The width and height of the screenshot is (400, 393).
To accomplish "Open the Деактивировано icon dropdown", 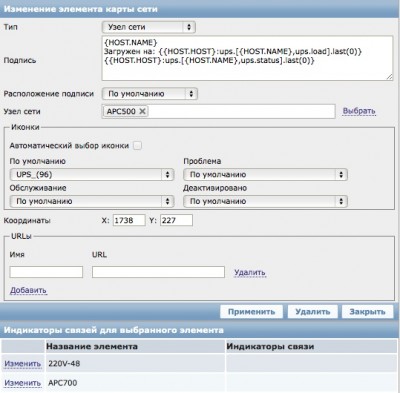I will click(265, 201).
